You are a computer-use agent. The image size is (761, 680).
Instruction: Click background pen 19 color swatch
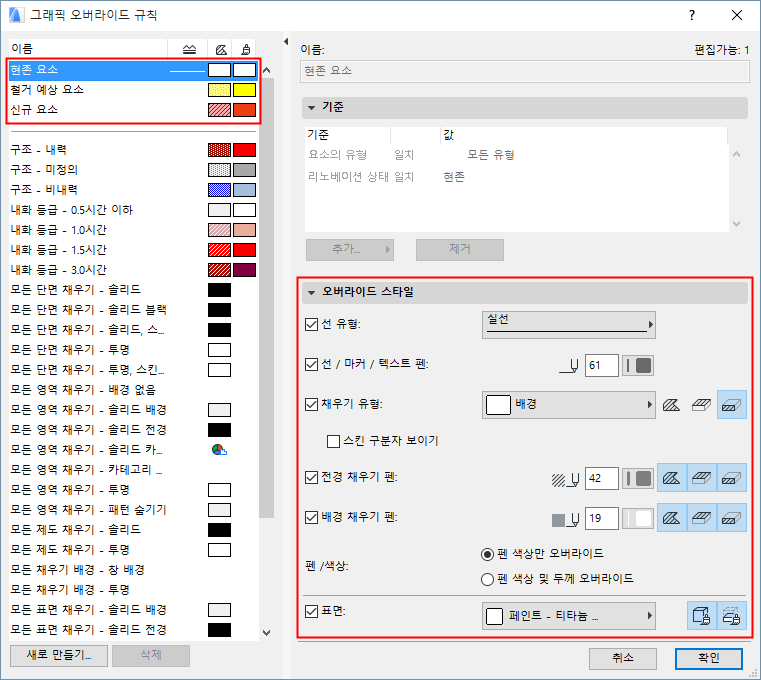click(x=638, y=518)
